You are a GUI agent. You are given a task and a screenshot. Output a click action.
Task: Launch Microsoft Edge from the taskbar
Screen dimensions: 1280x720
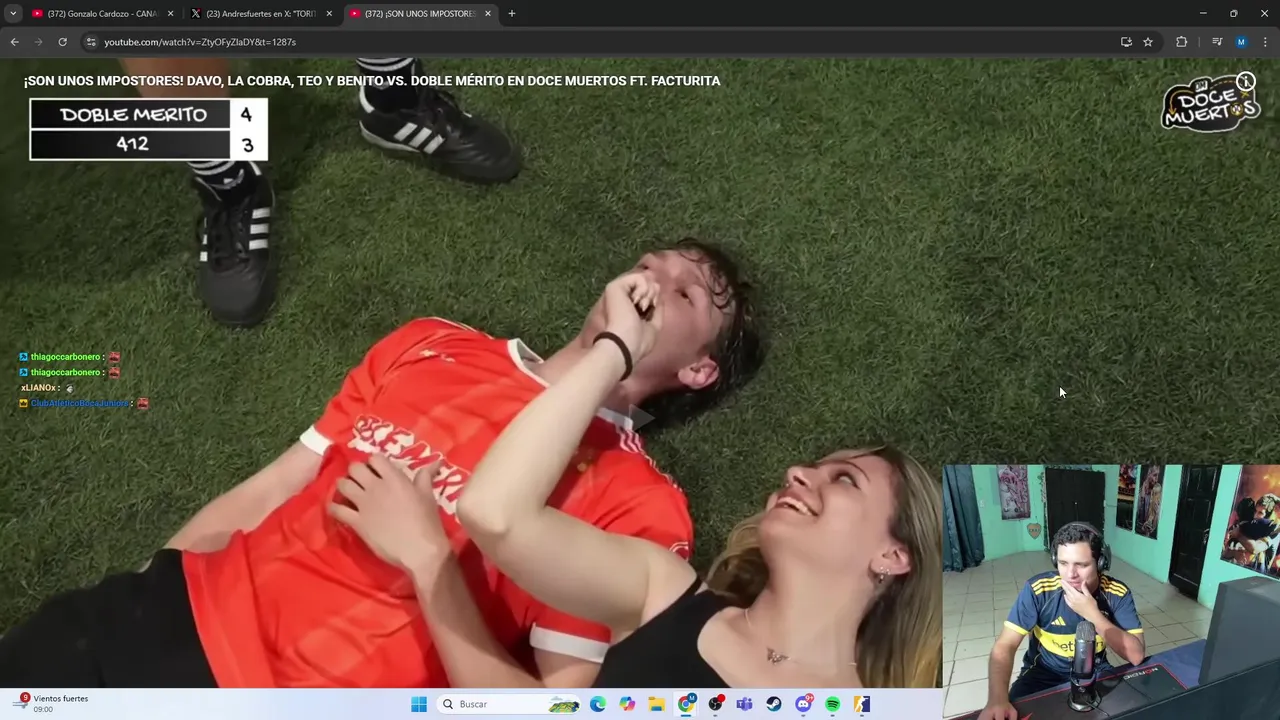598,704
